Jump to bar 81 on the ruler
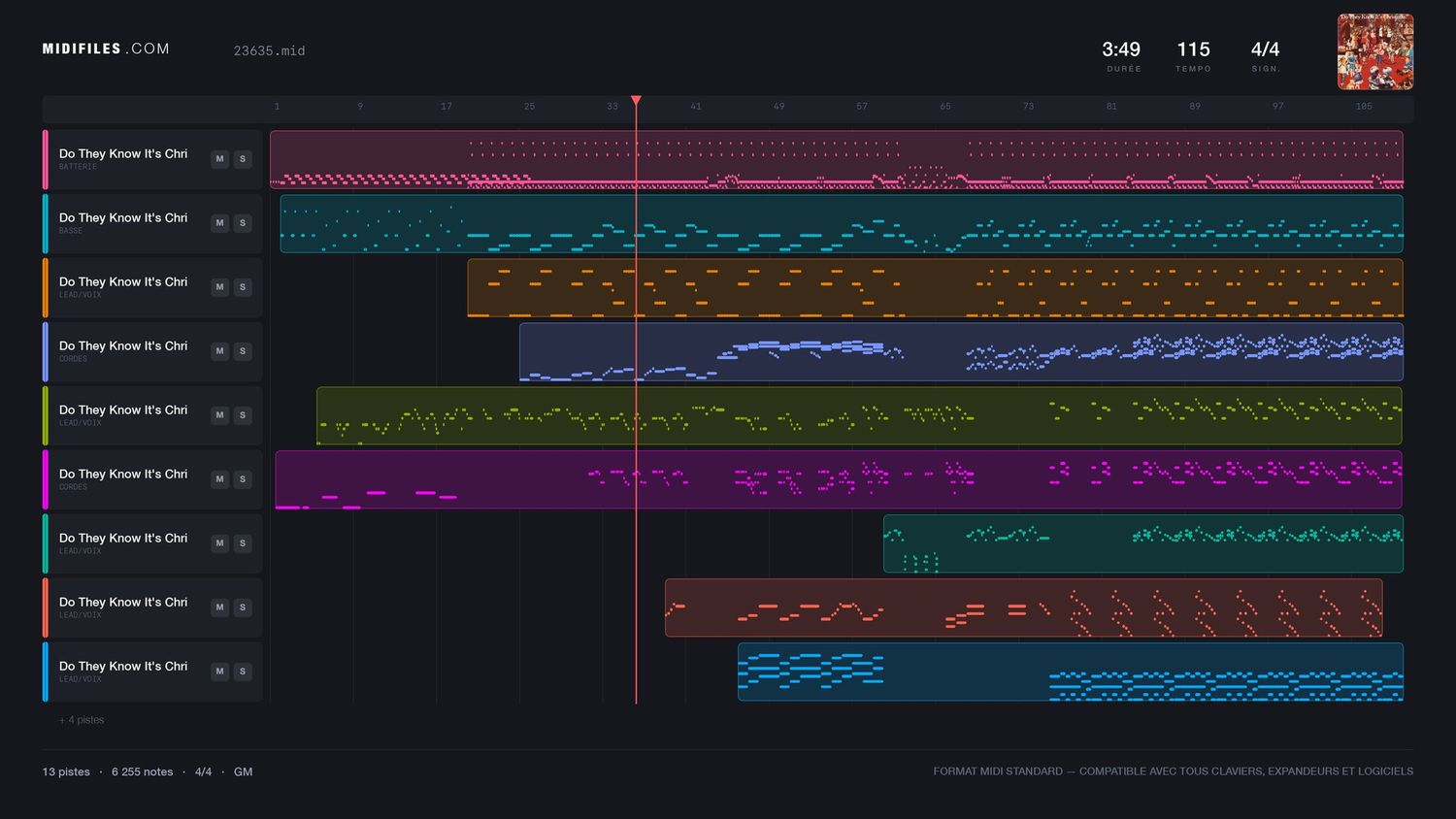1456x819 pixels. (1111, 106)
